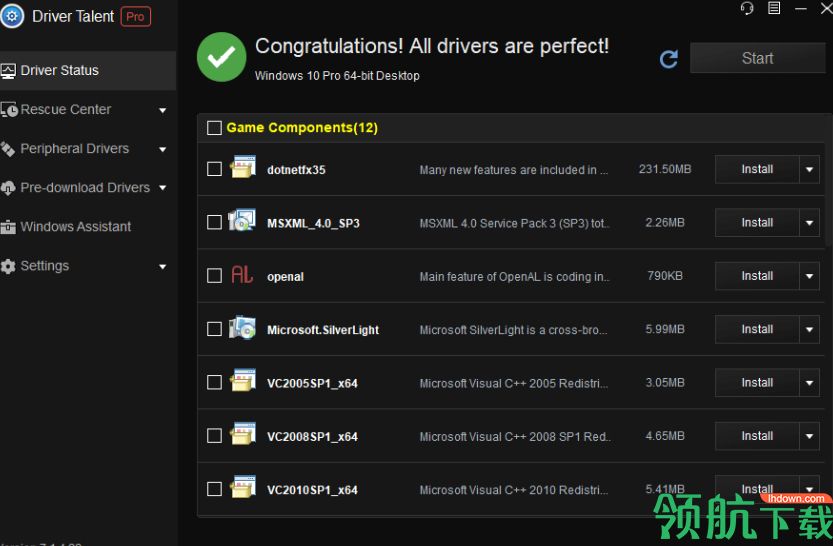Click the dotnetfx35 package icon
Screen dimensions: 833x546
243,167
